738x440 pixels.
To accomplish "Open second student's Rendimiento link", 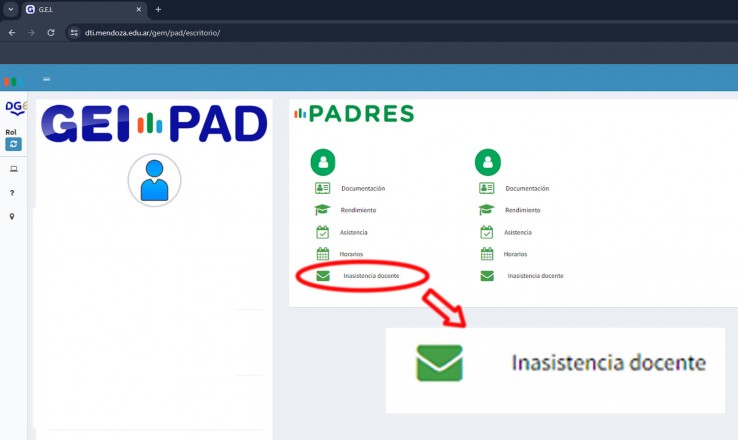I will click(x=522, y=210).
